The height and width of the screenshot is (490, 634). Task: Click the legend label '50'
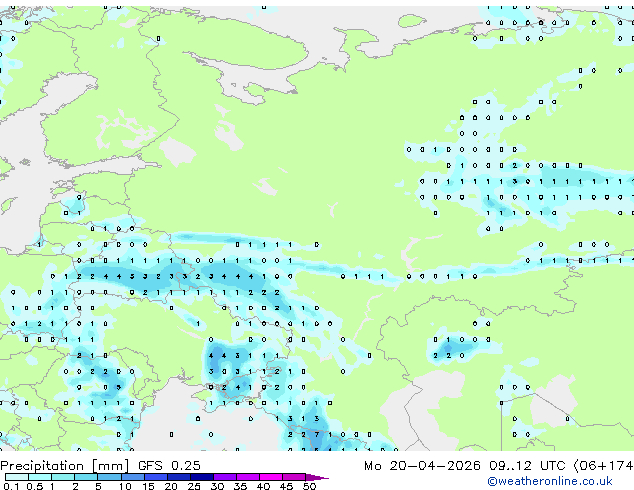pos(309,486)
